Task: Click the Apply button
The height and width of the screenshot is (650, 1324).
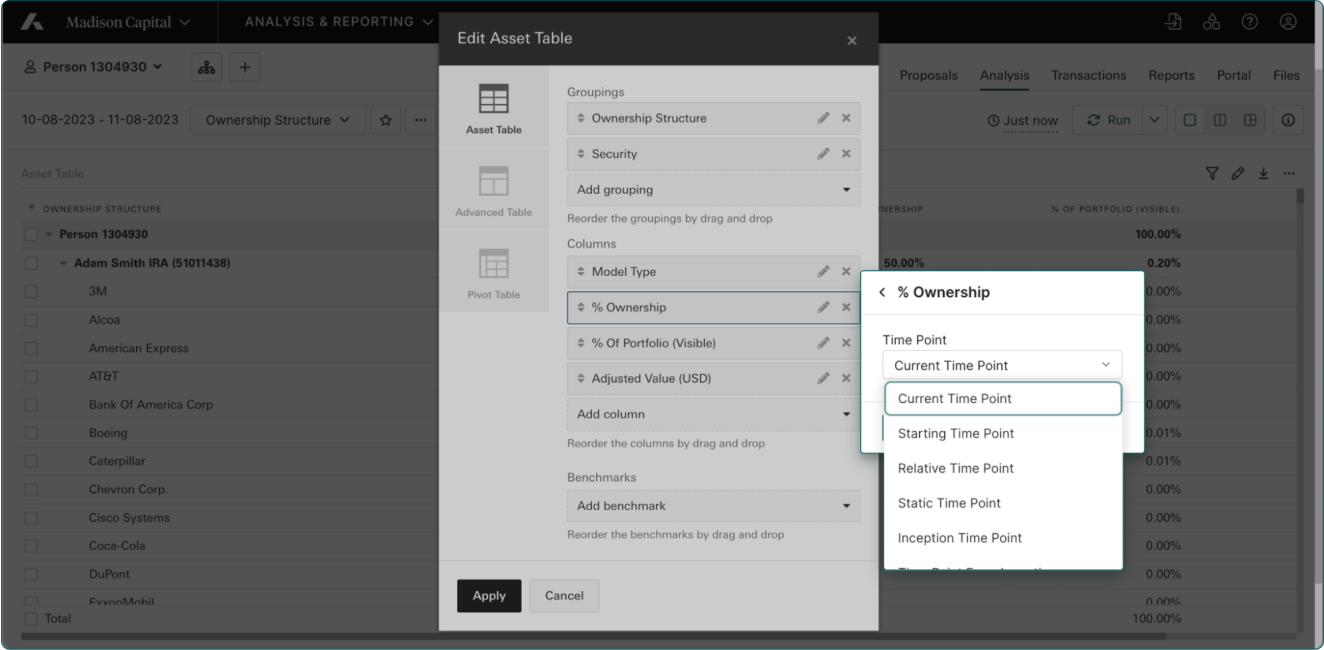Action: [x=489, y=595]
